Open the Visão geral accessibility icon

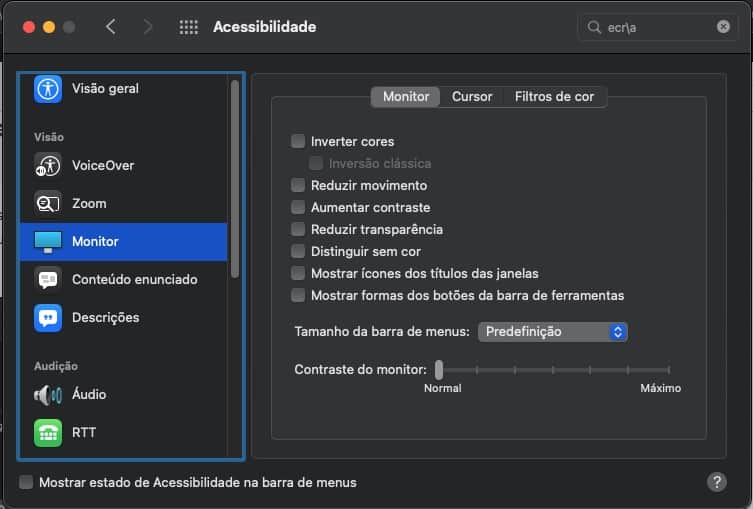(48, 88)
